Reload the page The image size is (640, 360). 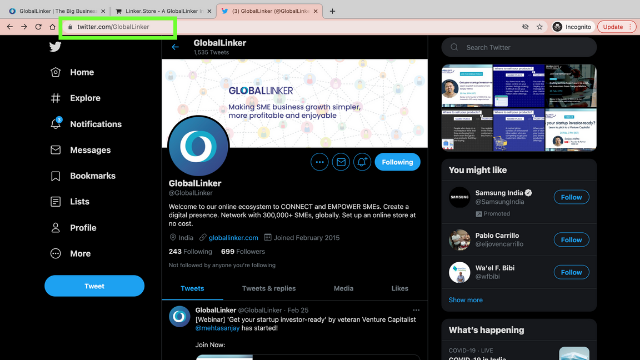[38, 27]
